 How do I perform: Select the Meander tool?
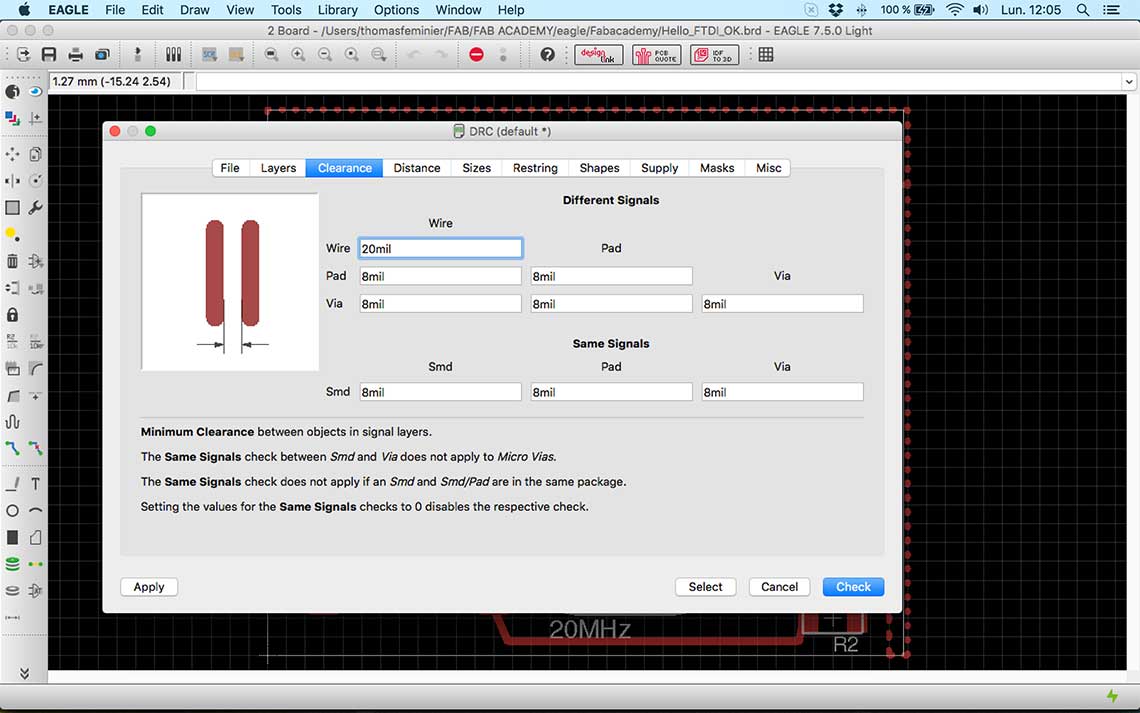12,422
